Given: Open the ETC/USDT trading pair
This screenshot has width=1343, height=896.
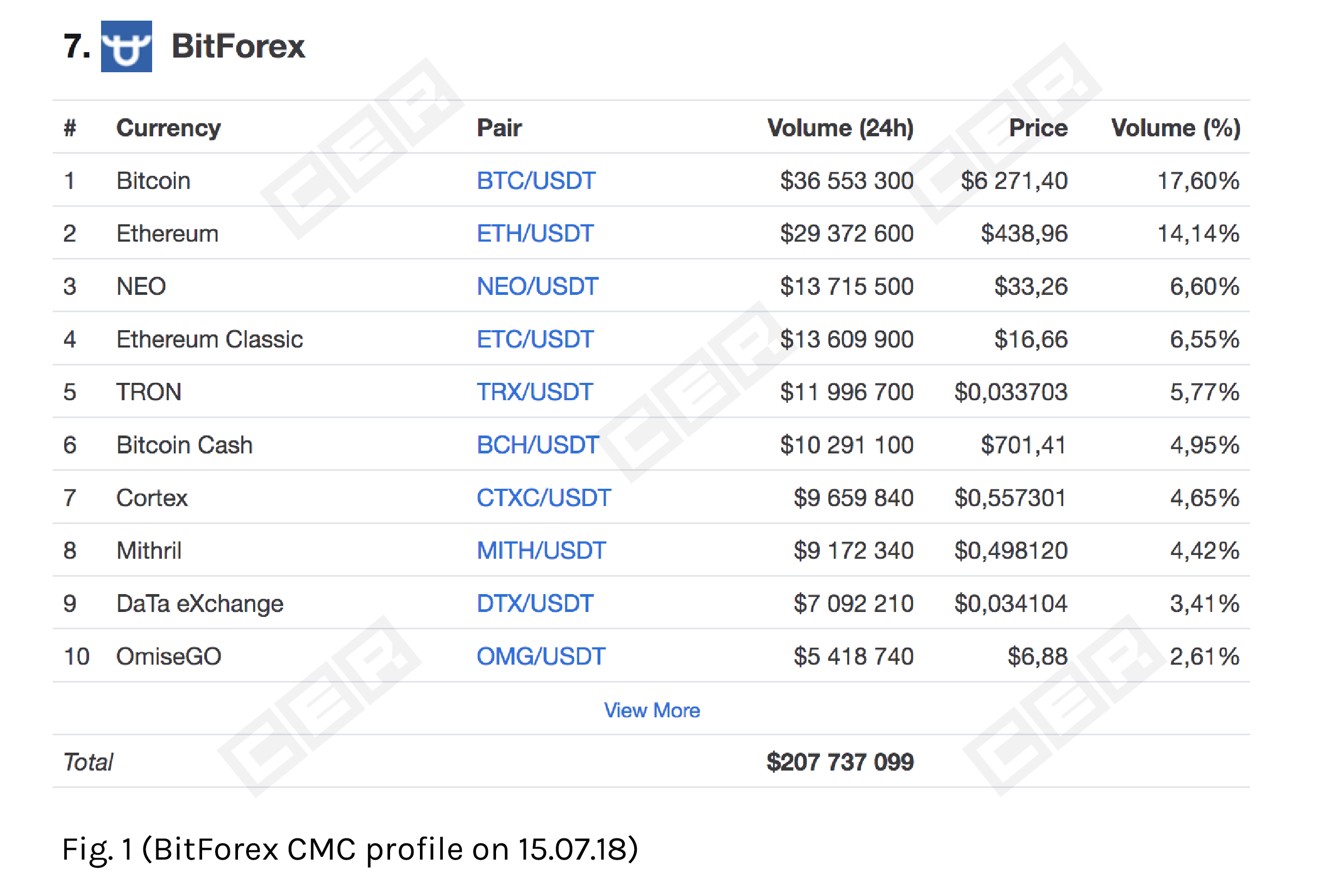Looking at the screenshot, I should click(x=536, y=339).
